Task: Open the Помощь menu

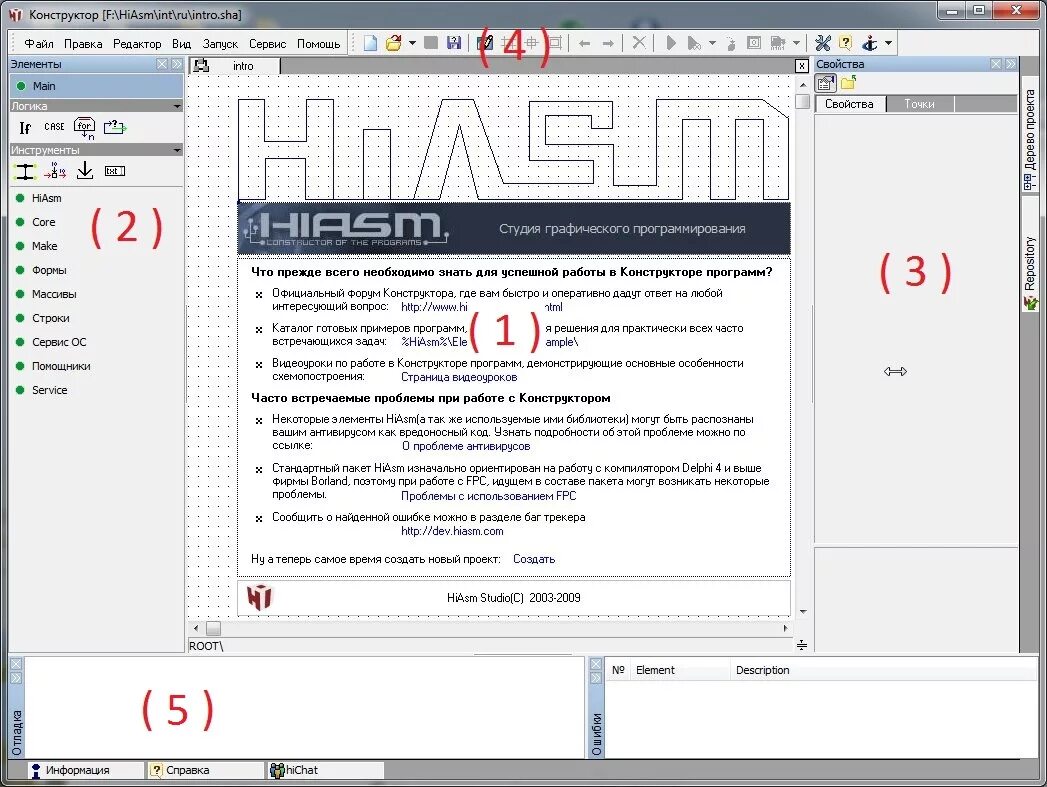Action: point(319,44)
